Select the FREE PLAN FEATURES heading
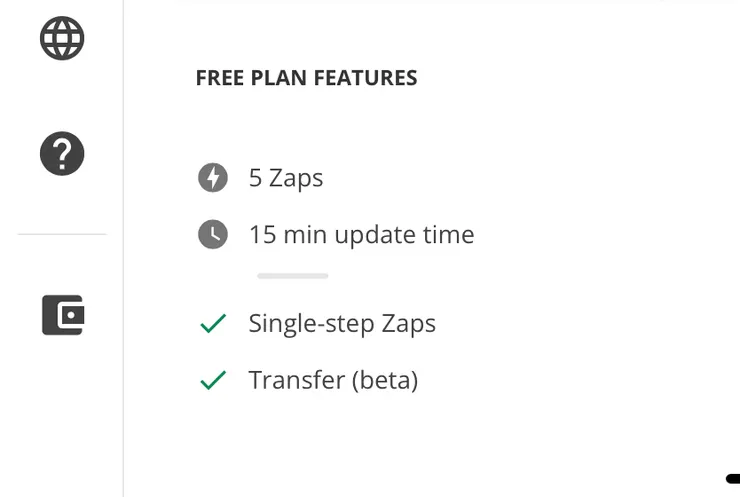Image resolution: width=740 pixels, height=497 pixels. point(306,78)
